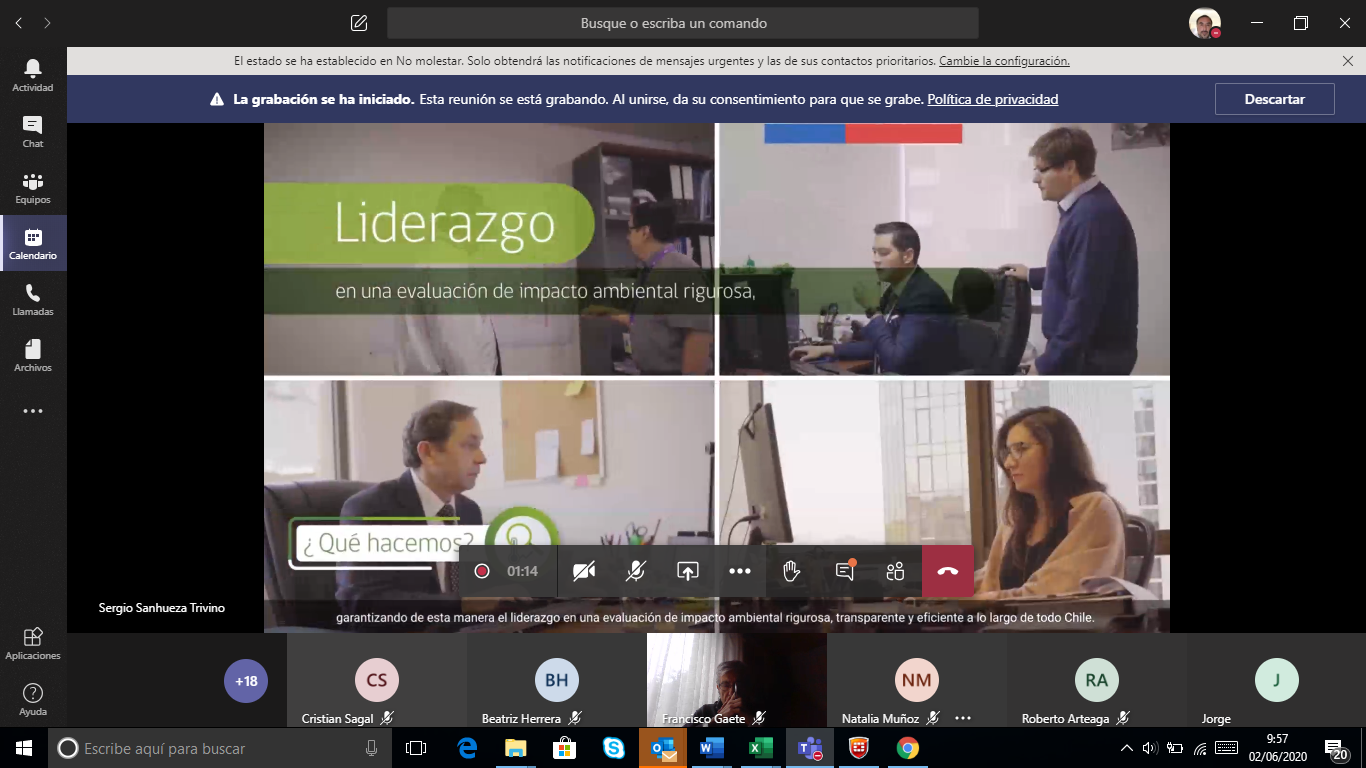Viewport: 1366px width, 768px height.
Task: Open Chat in the sidebar
Action: (33, 131)
